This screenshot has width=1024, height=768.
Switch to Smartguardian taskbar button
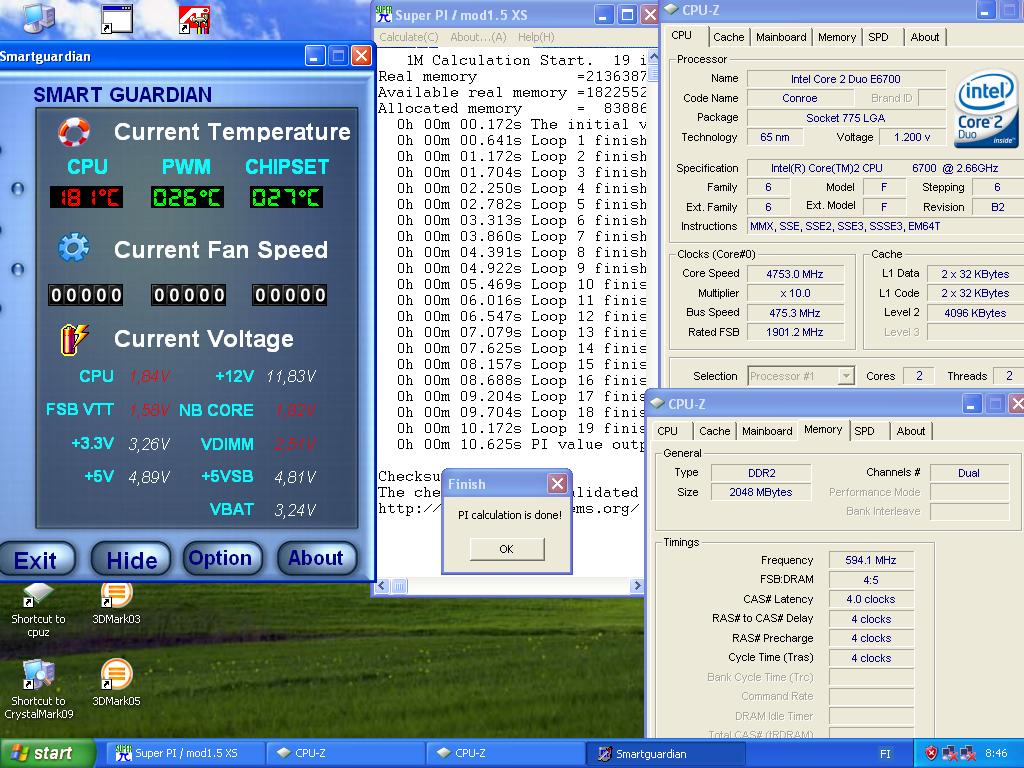point(664,754)
